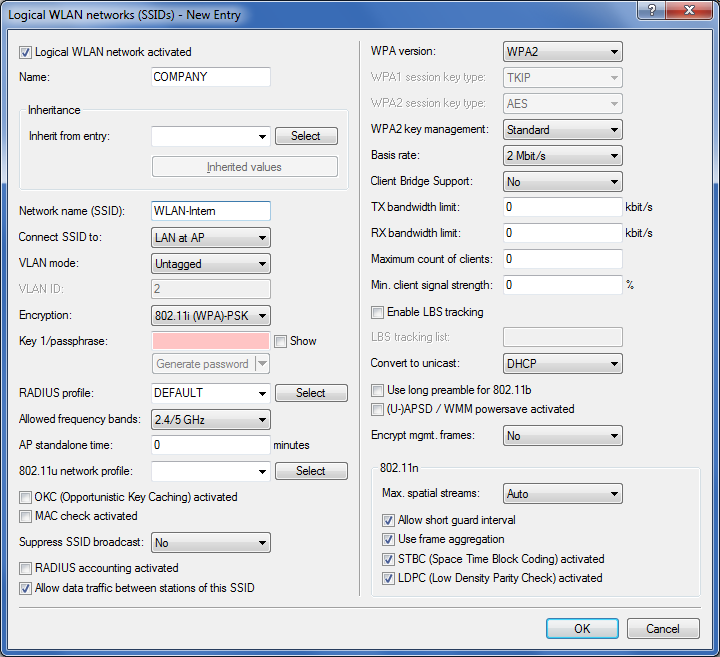Uncheck LDPC Low Density Parity Check

coord(389,578)
